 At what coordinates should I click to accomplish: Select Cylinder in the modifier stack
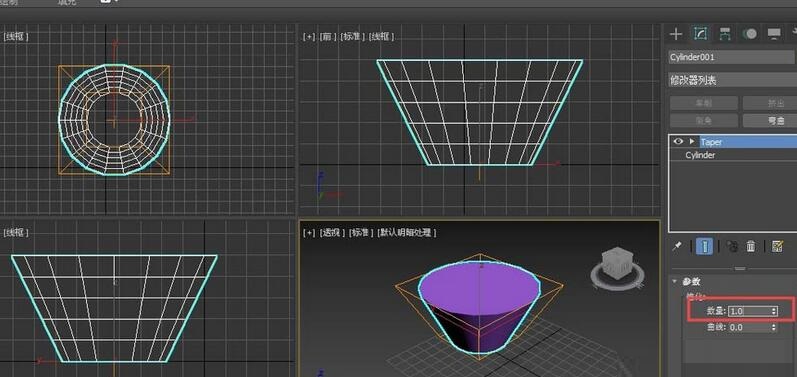point(700,155)
